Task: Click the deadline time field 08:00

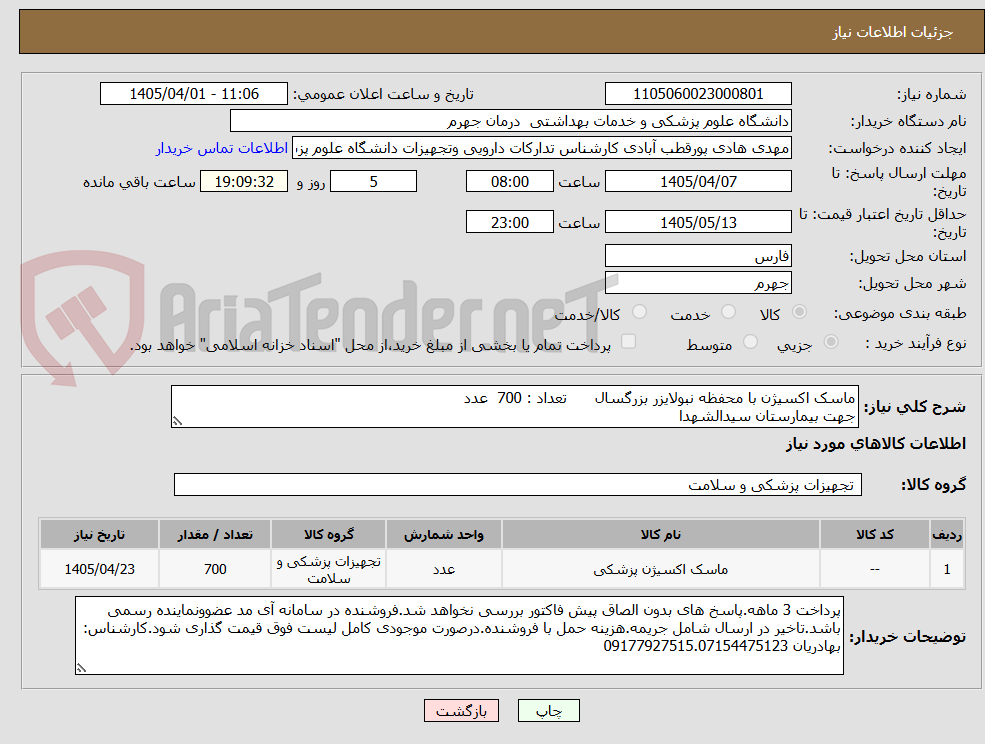Action: click(x=509, y=182)
